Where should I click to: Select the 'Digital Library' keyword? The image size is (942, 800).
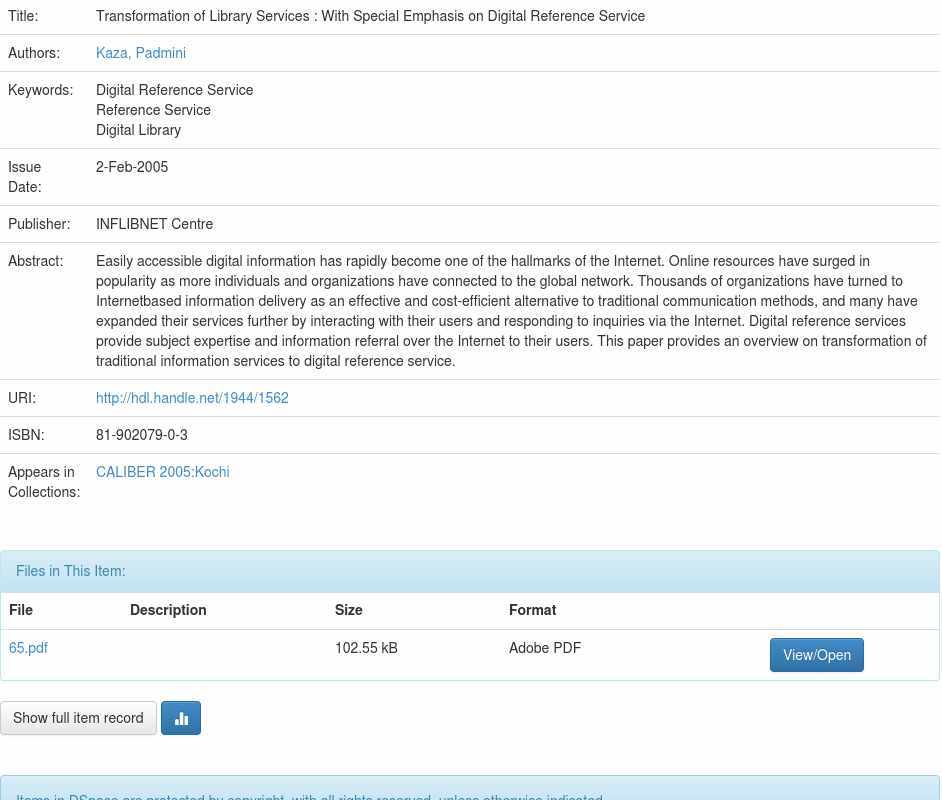point(138,130)
